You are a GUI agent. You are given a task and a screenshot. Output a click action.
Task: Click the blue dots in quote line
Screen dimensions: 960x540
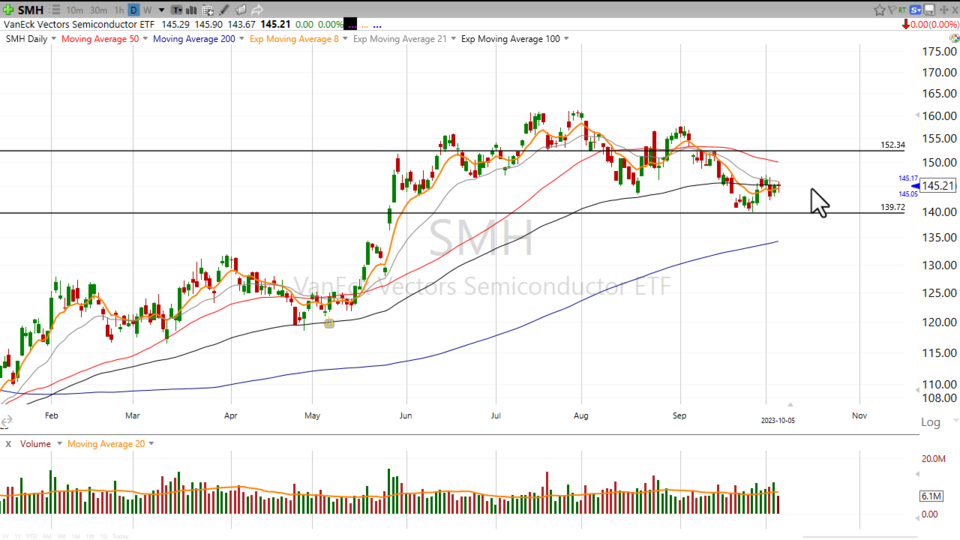click(x=377, y=26)
